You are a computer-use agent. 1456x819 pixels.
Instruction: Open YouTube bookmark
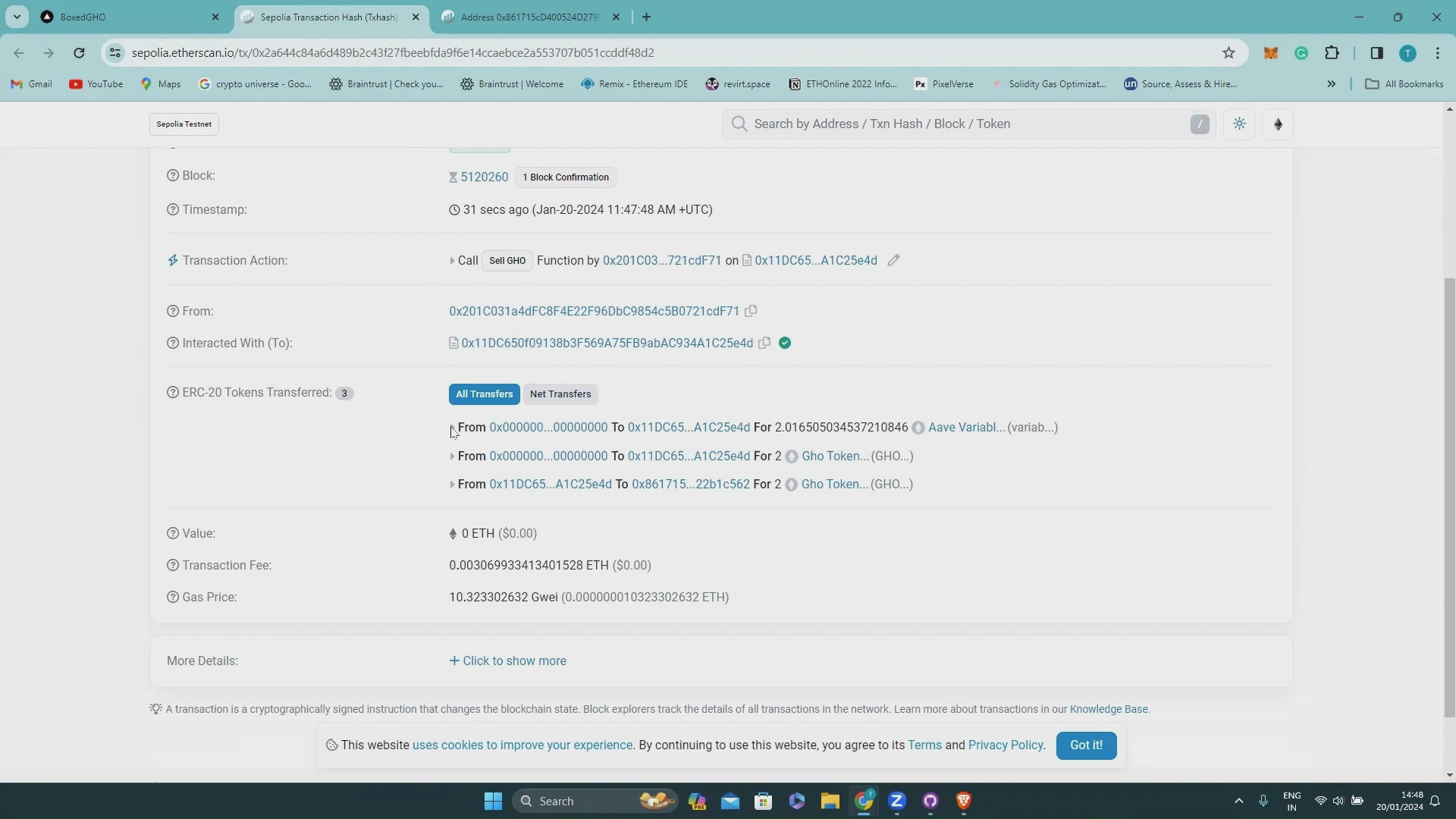[x=96, y=84]
